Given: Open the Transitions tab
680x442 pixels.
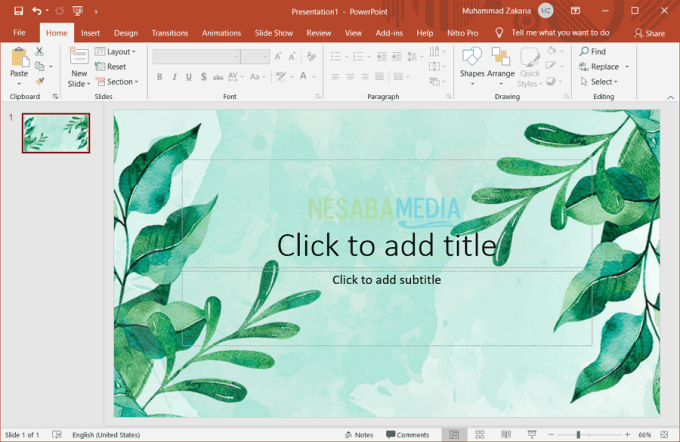Looking at the screenshot, I should click(x=170, y=33).
